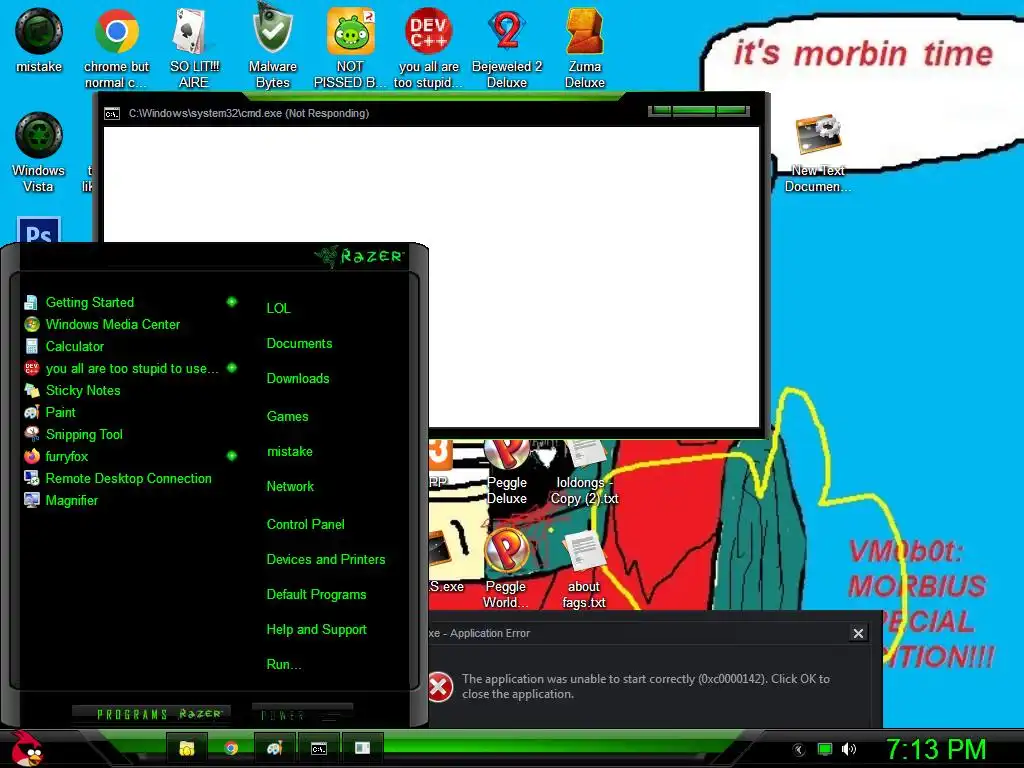Open the 'Windows Vista' recycle bin desktop icon
Screen dimensions: 1024x768
[x=39, y=153]
